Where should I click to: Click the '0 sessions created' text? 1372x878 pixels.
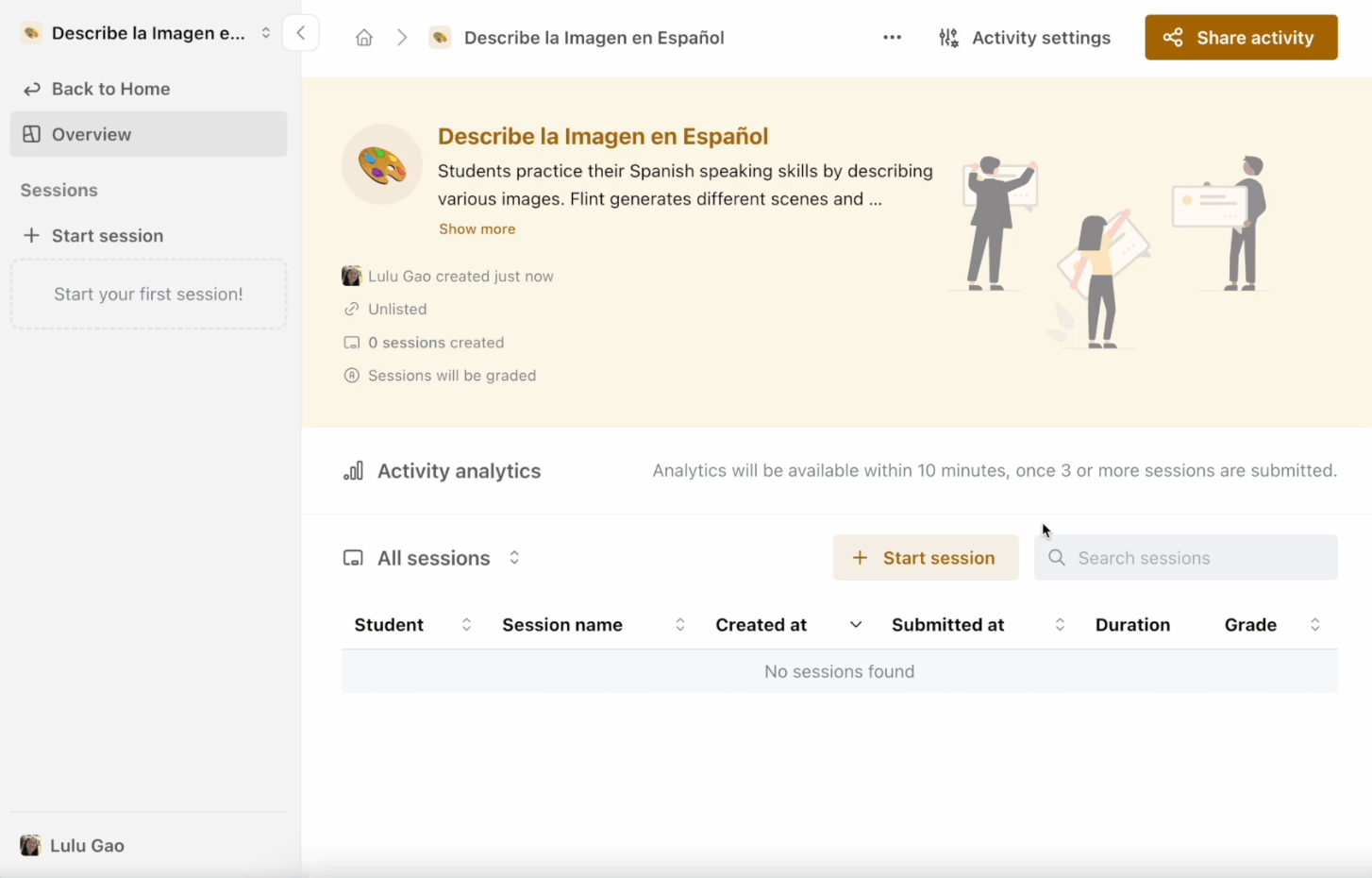pos(436,343)
